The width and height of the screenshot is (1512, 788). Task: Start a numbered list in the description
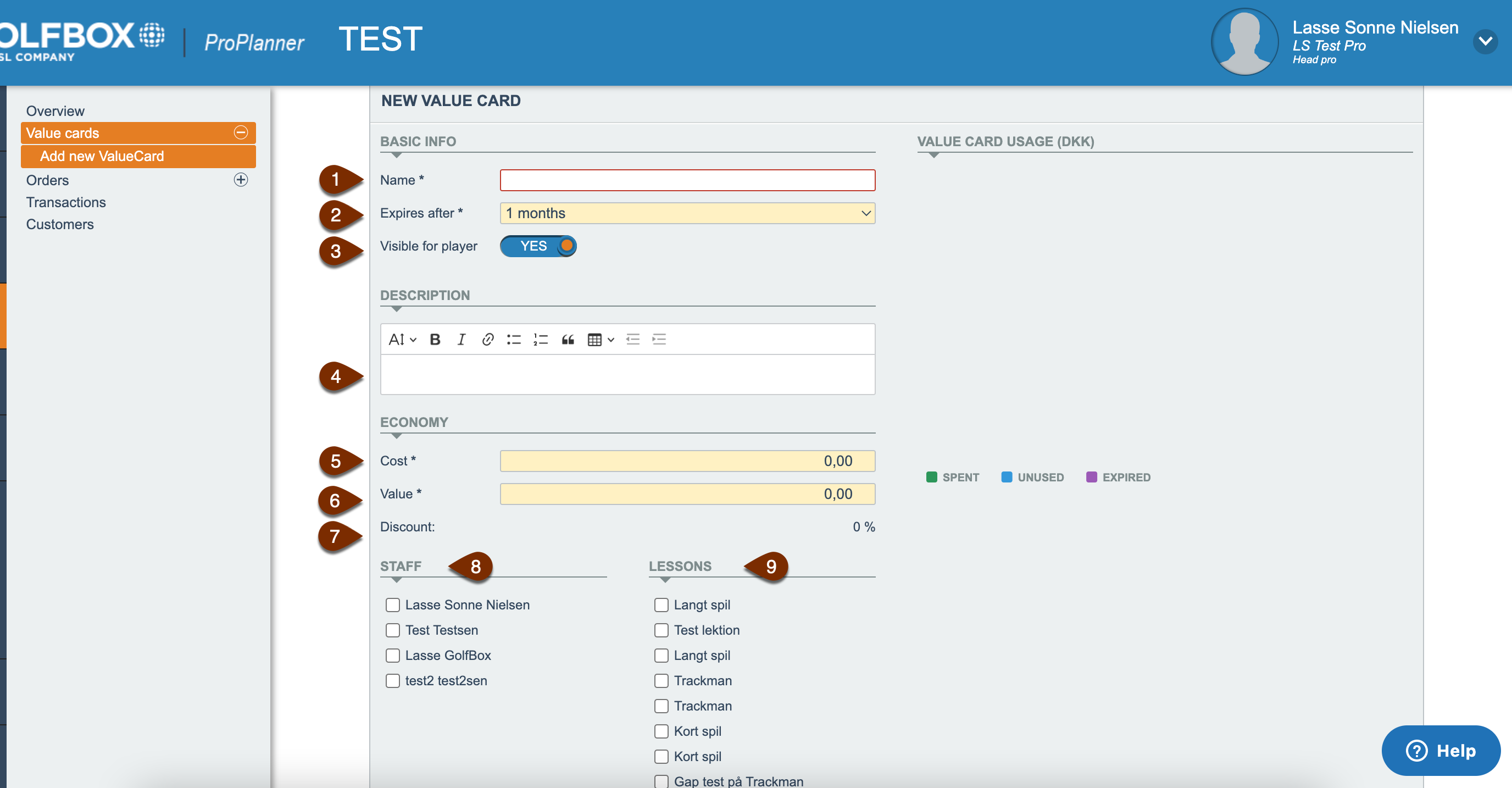541,340
